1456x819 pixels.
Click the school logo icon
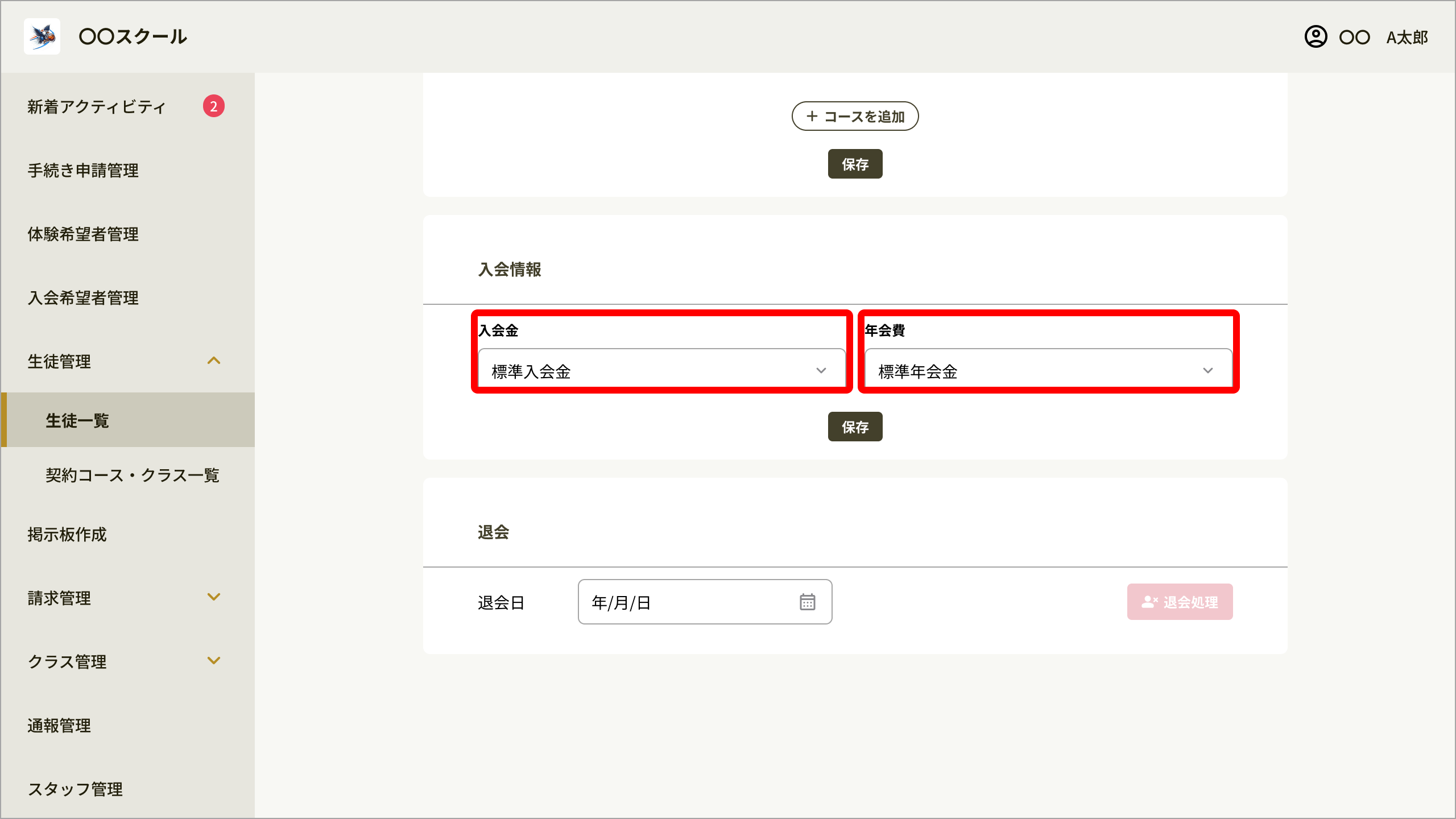coord(42,36)
